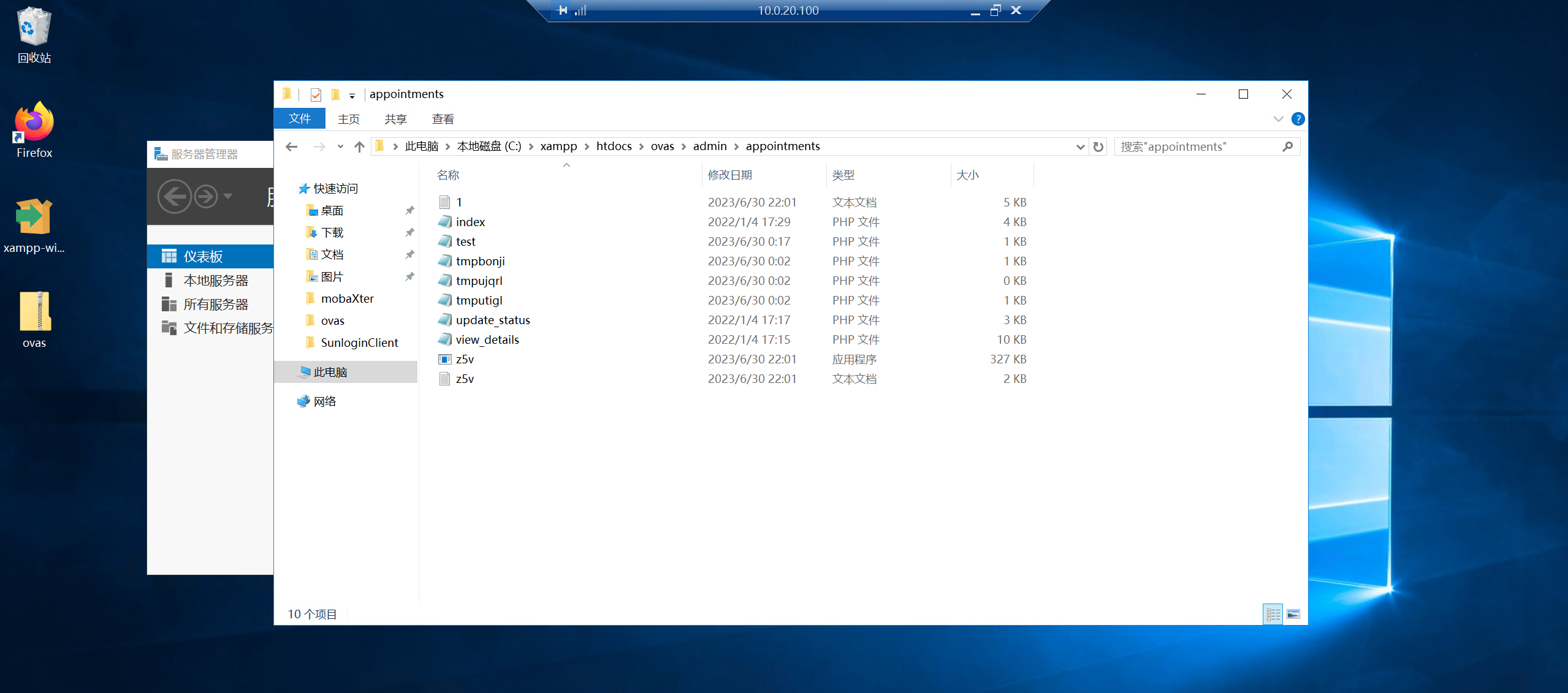
Task: Expand subfolders arrow after admin breadcrumb
Action: click(x=737, y=146)
